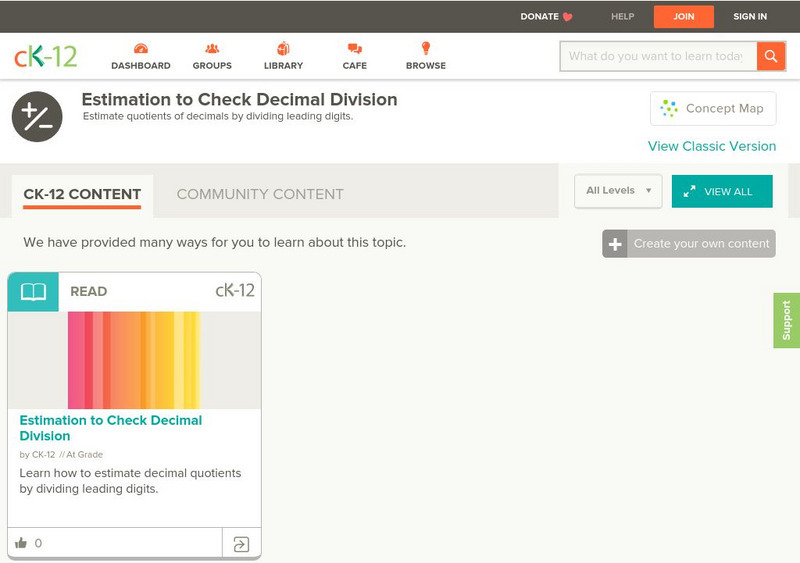Switch to the Community Content tab

click(260, 194)
